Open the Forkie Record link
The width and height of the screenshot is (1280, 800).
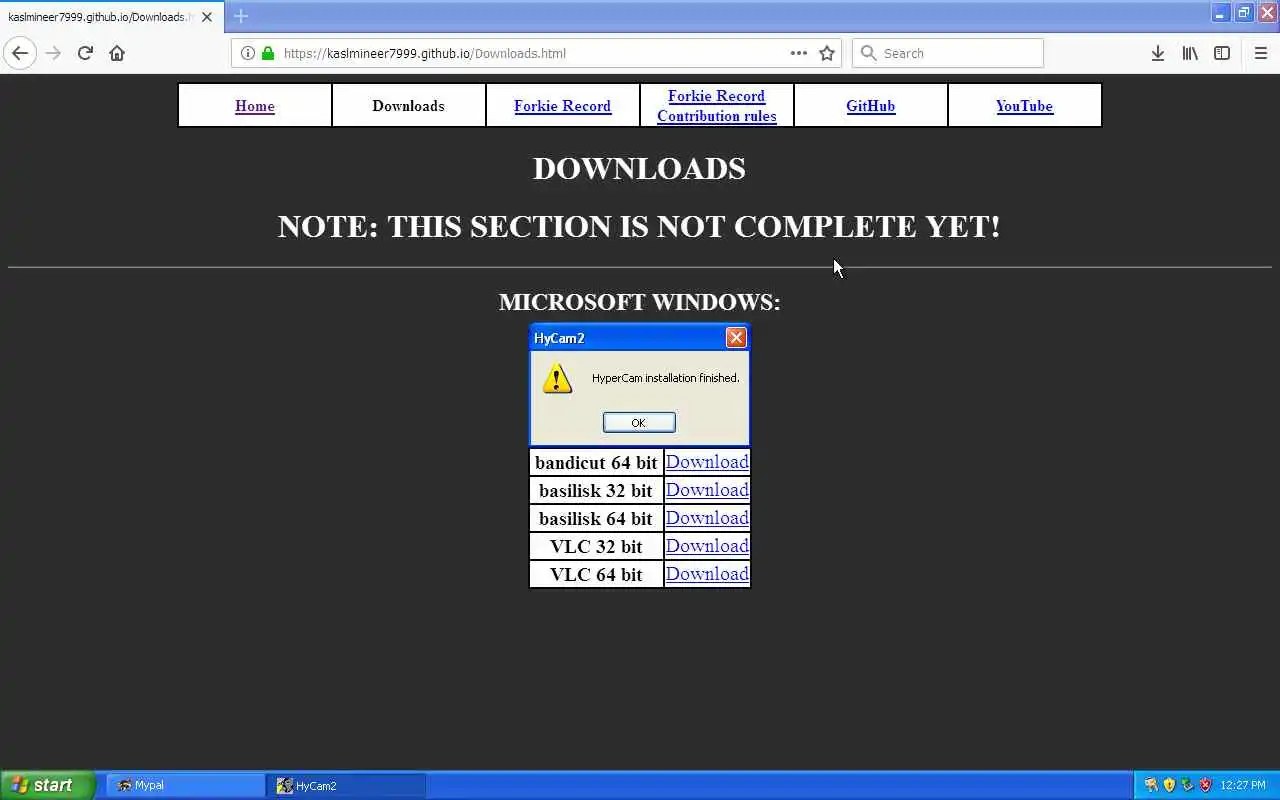[x=562, y=106]
